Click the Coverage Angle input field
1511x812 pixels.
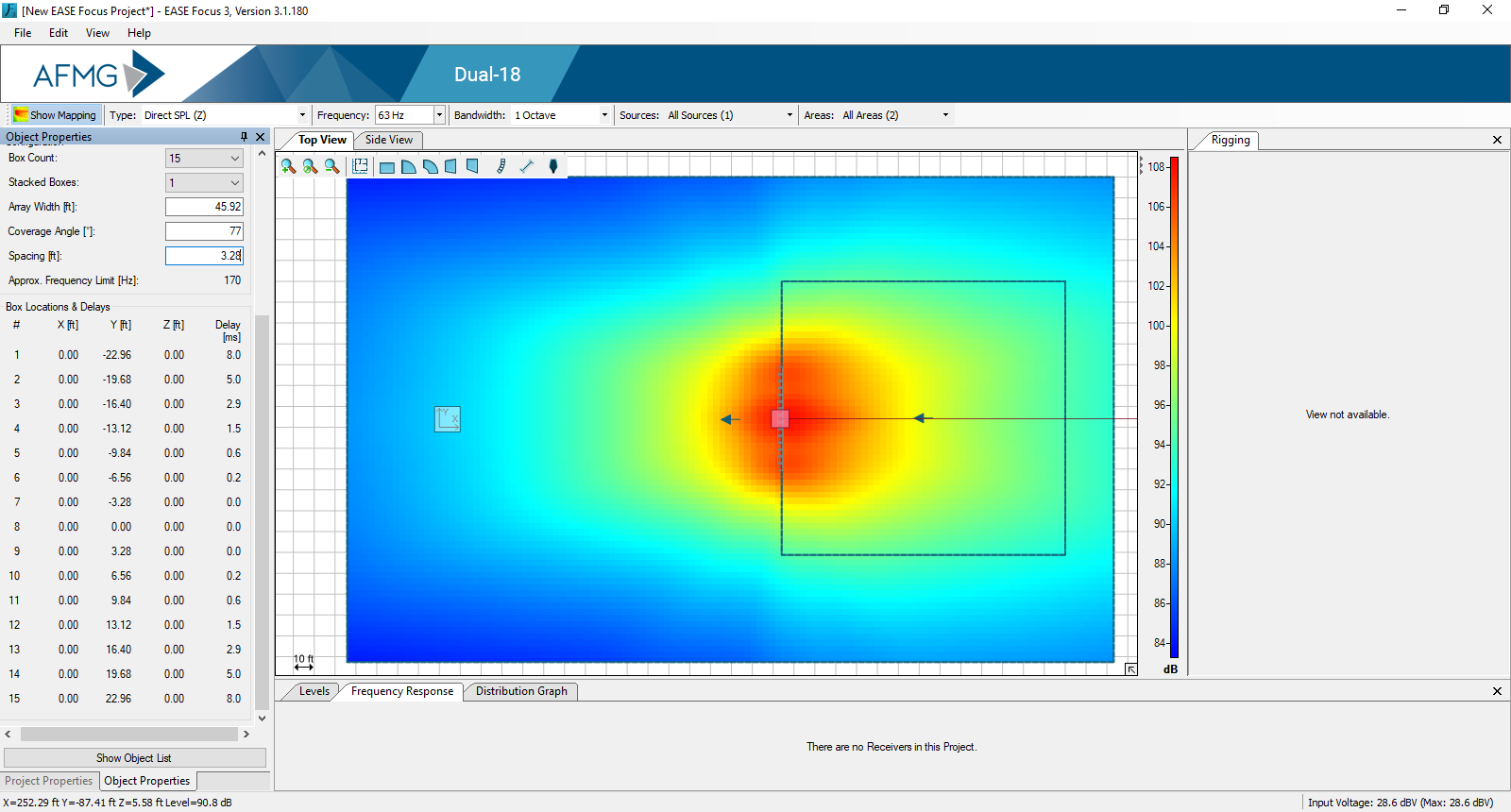[204, 231]
